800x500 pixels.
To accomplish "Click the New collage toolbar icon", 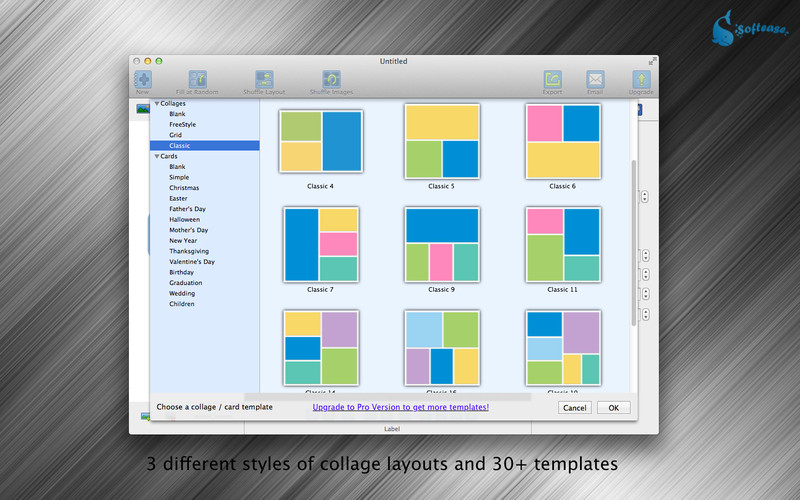I will (x=144, y=80).
